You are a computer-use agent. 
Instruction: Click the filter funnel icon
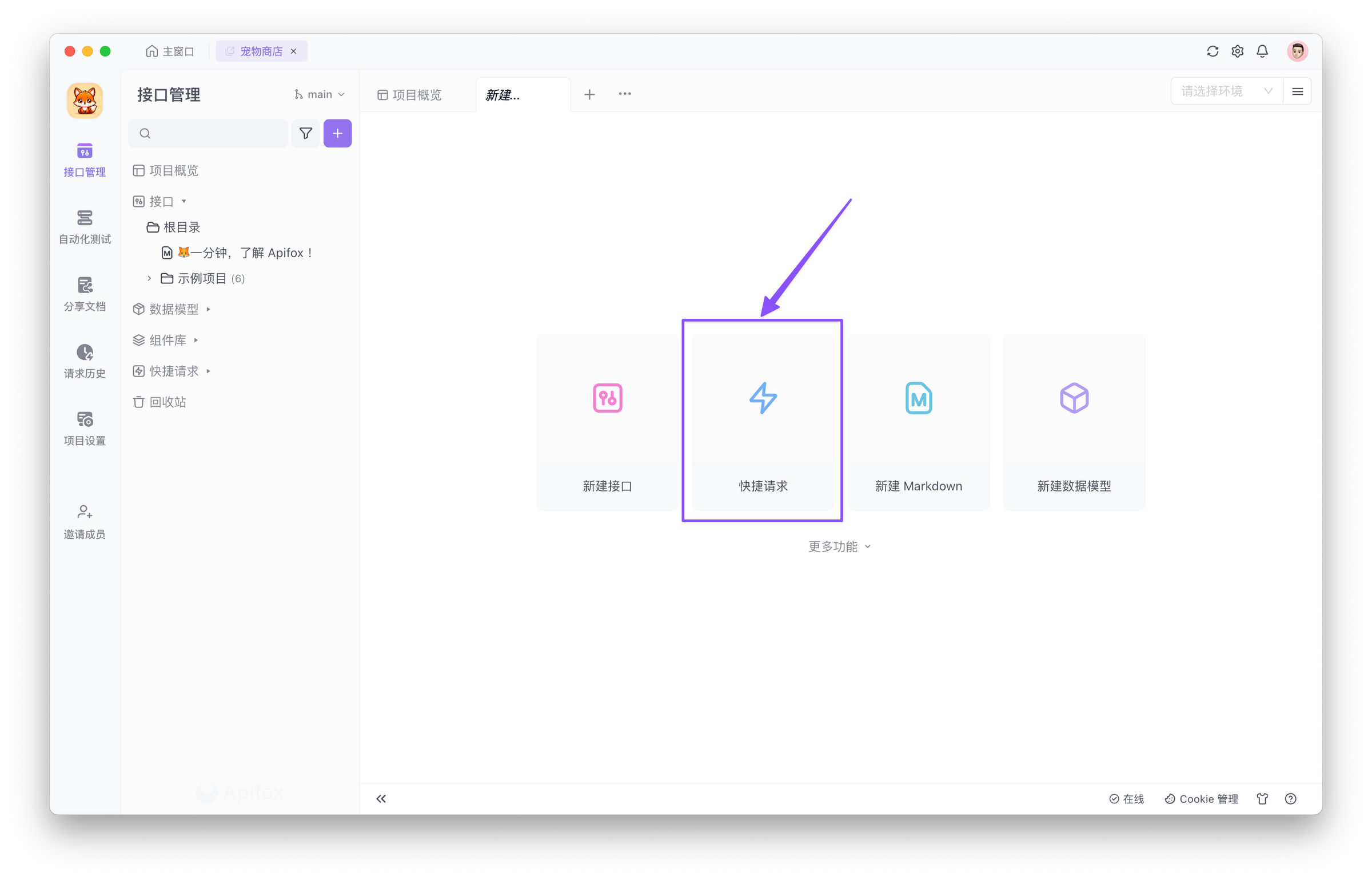click(x=306, y=133)
